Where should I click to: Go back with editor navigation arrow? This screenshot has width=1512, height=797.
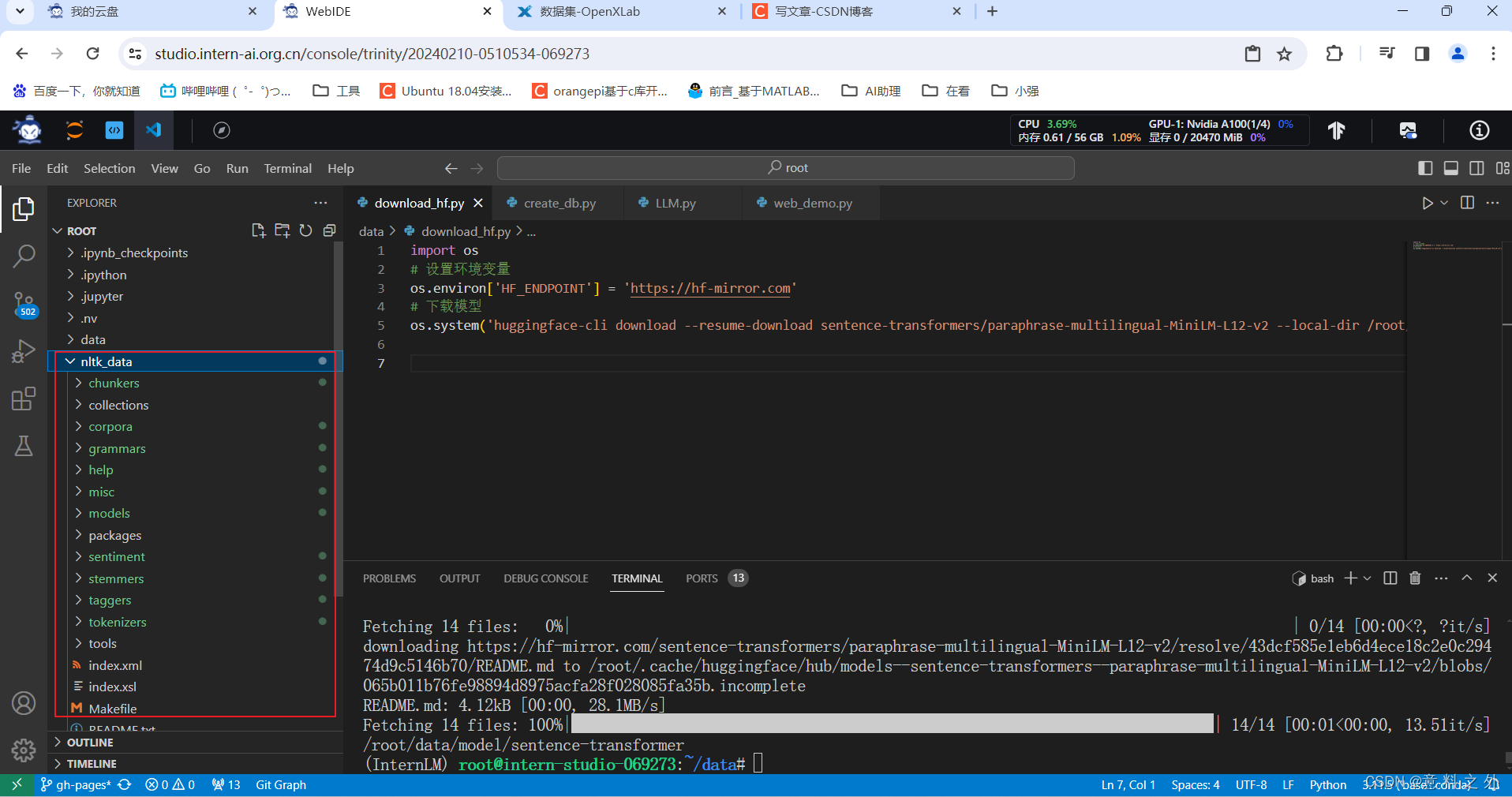[x=451, y=168]
